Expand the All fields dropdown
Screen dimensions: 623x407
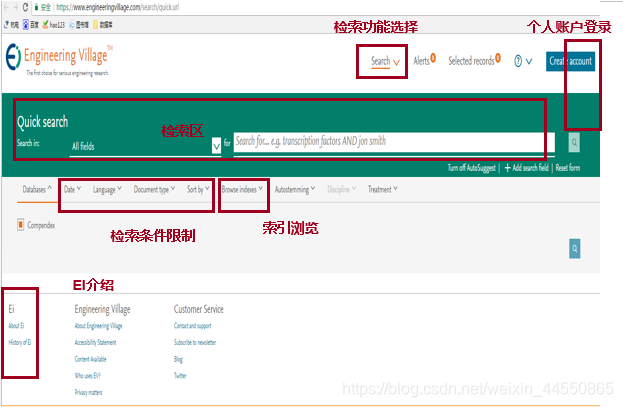pos(145,146)
